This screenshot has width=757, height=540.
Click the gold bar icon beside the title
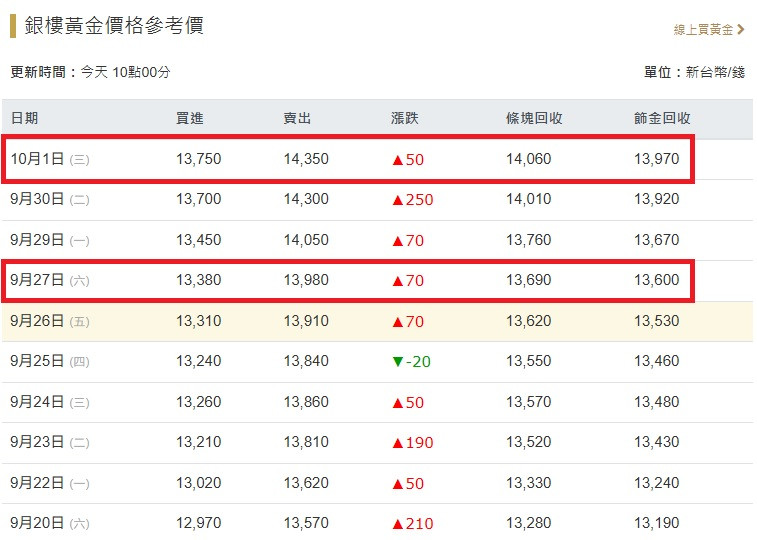point(13,26)
